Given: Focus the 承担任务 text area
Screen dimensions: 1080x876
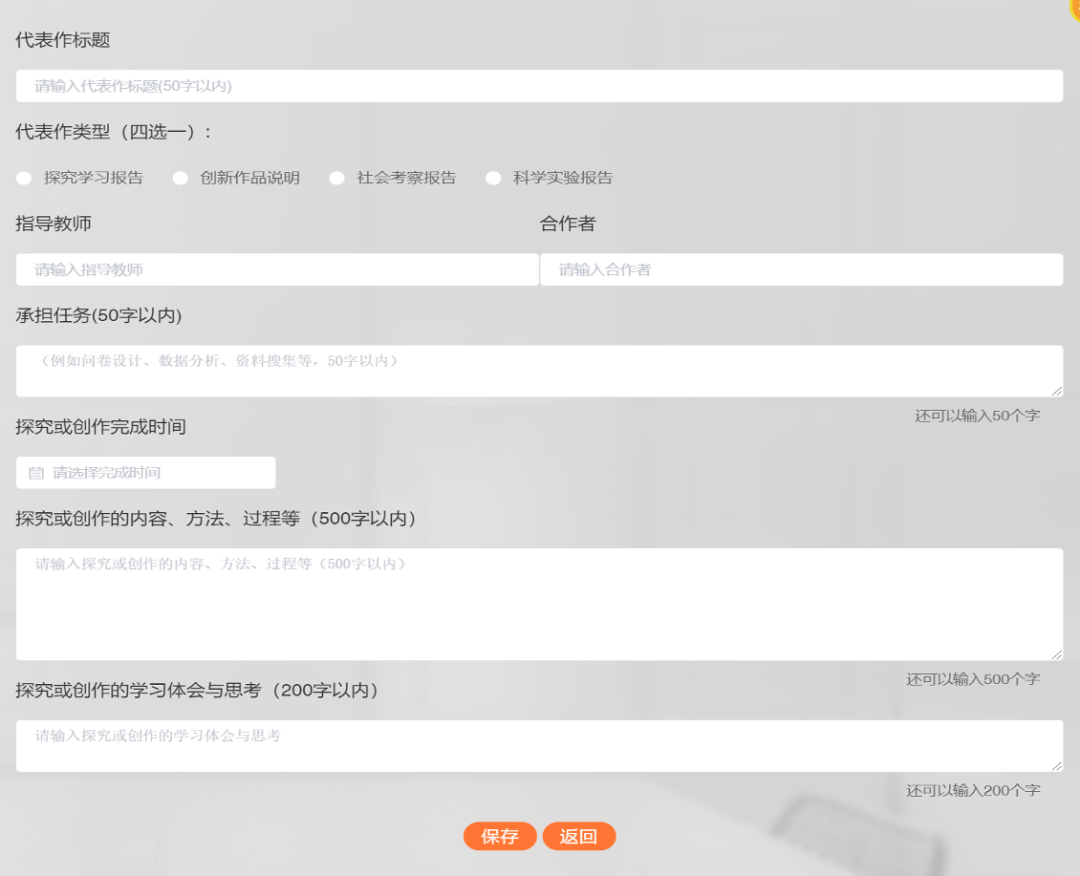Looking at the screenshot, I should 539,371.
